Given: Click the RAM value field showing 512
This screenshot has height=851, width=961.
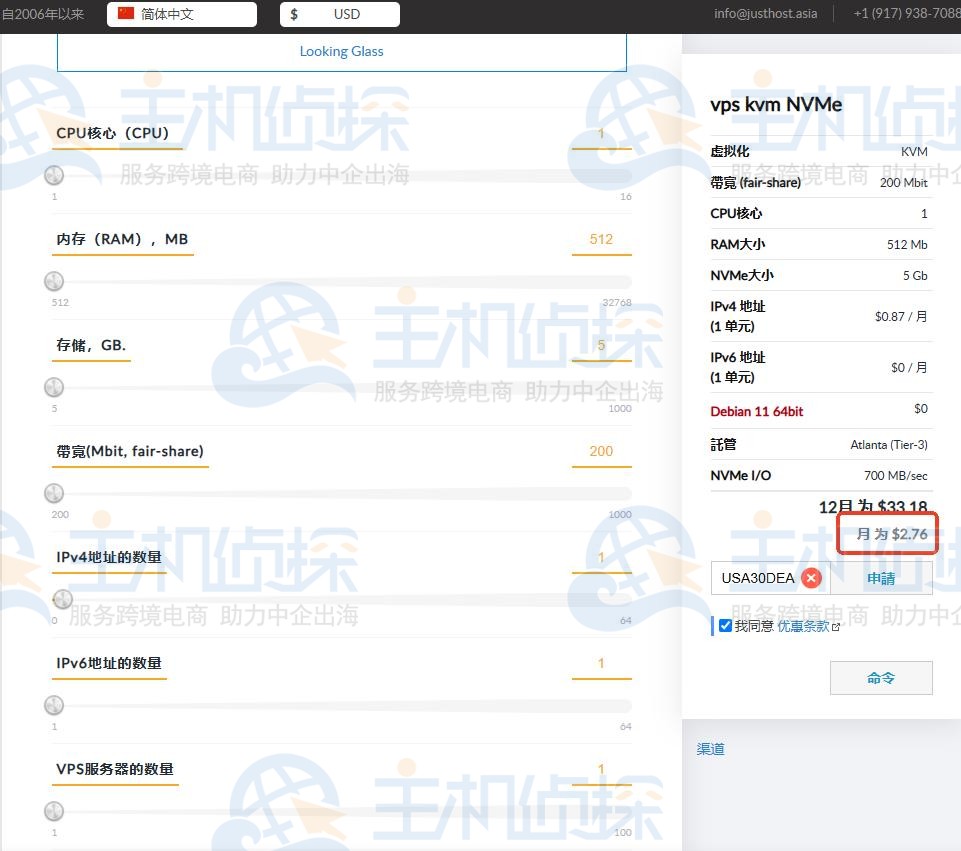Looking at the screenshot, I should pyautogui.click(x=601, y=239).
